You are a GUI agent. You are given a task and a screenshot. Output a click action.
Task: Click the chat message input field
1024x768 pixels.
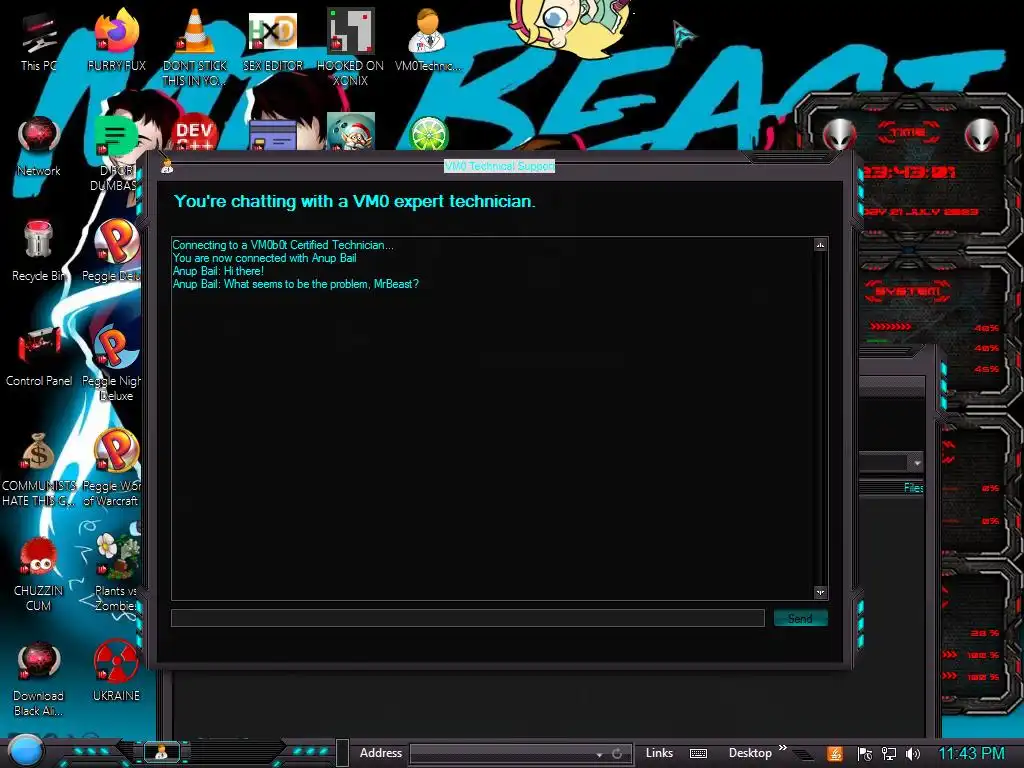(x=468, y=618)
